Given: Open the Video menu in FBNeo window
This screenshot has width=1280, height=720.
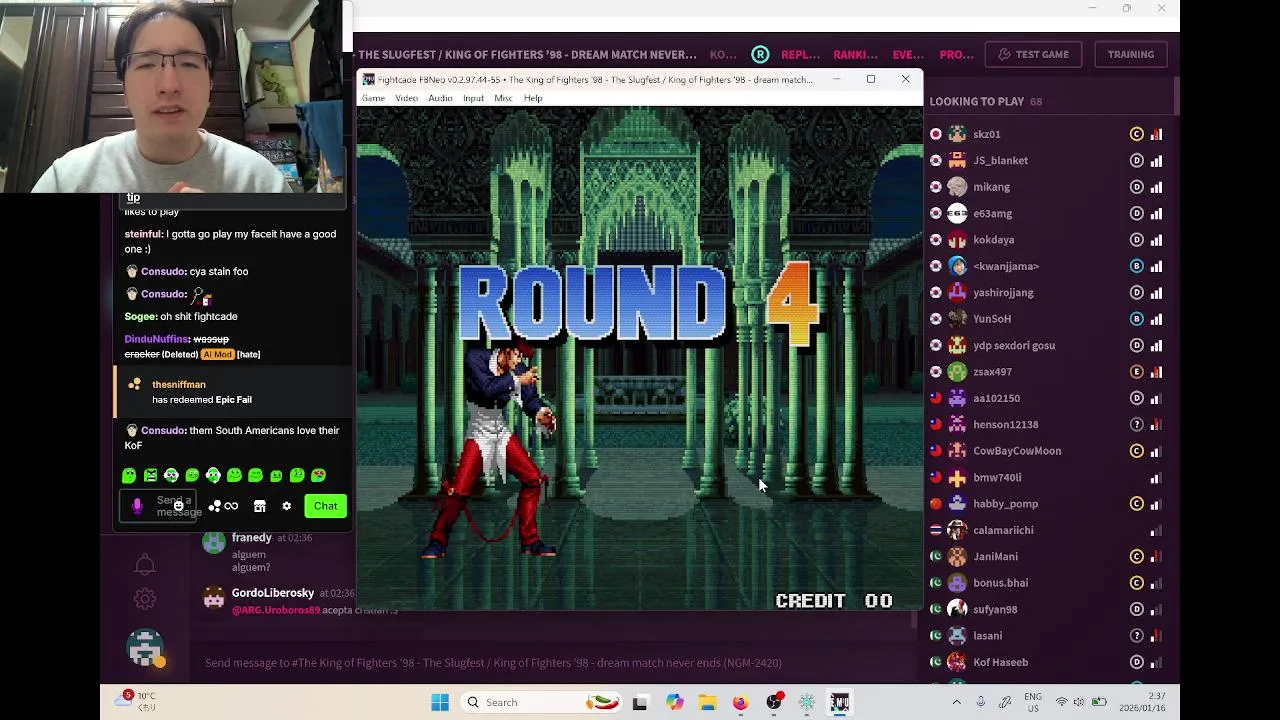Looking at the screenshot, I should [x=406, y=98].
